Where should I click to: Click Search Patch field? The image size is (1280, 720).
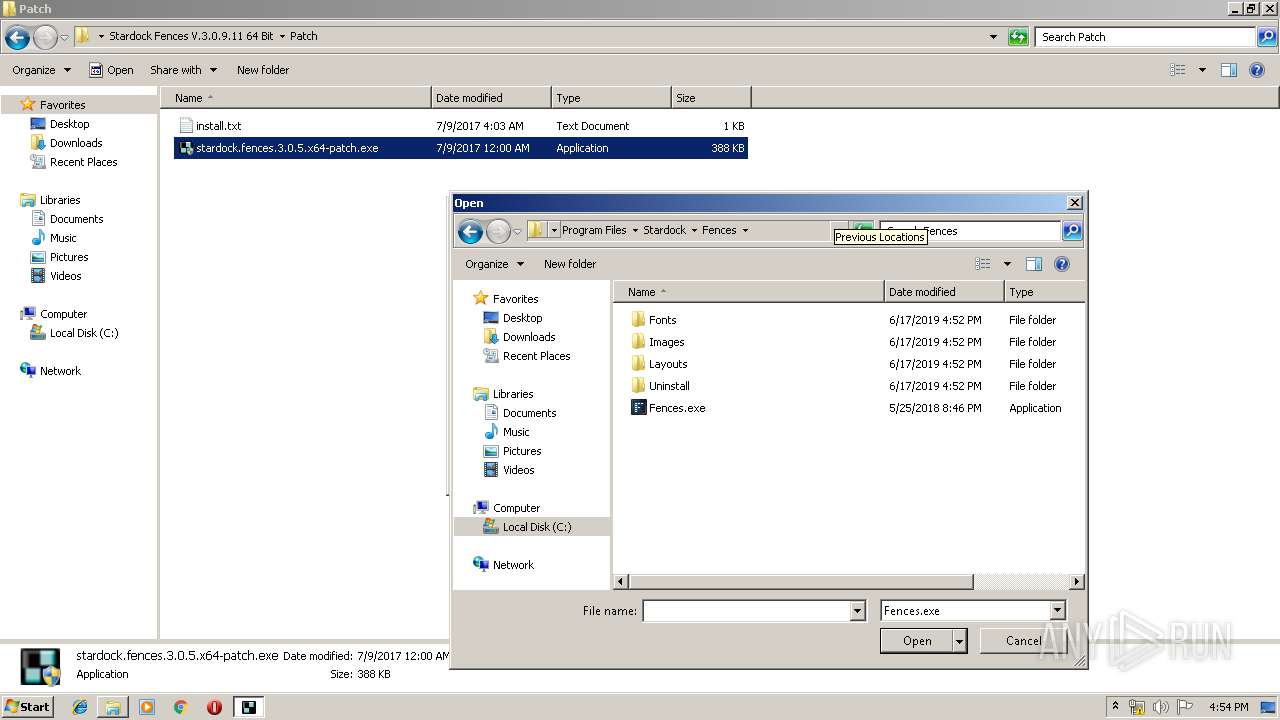pyautogui.click(x=1146, y=37)
